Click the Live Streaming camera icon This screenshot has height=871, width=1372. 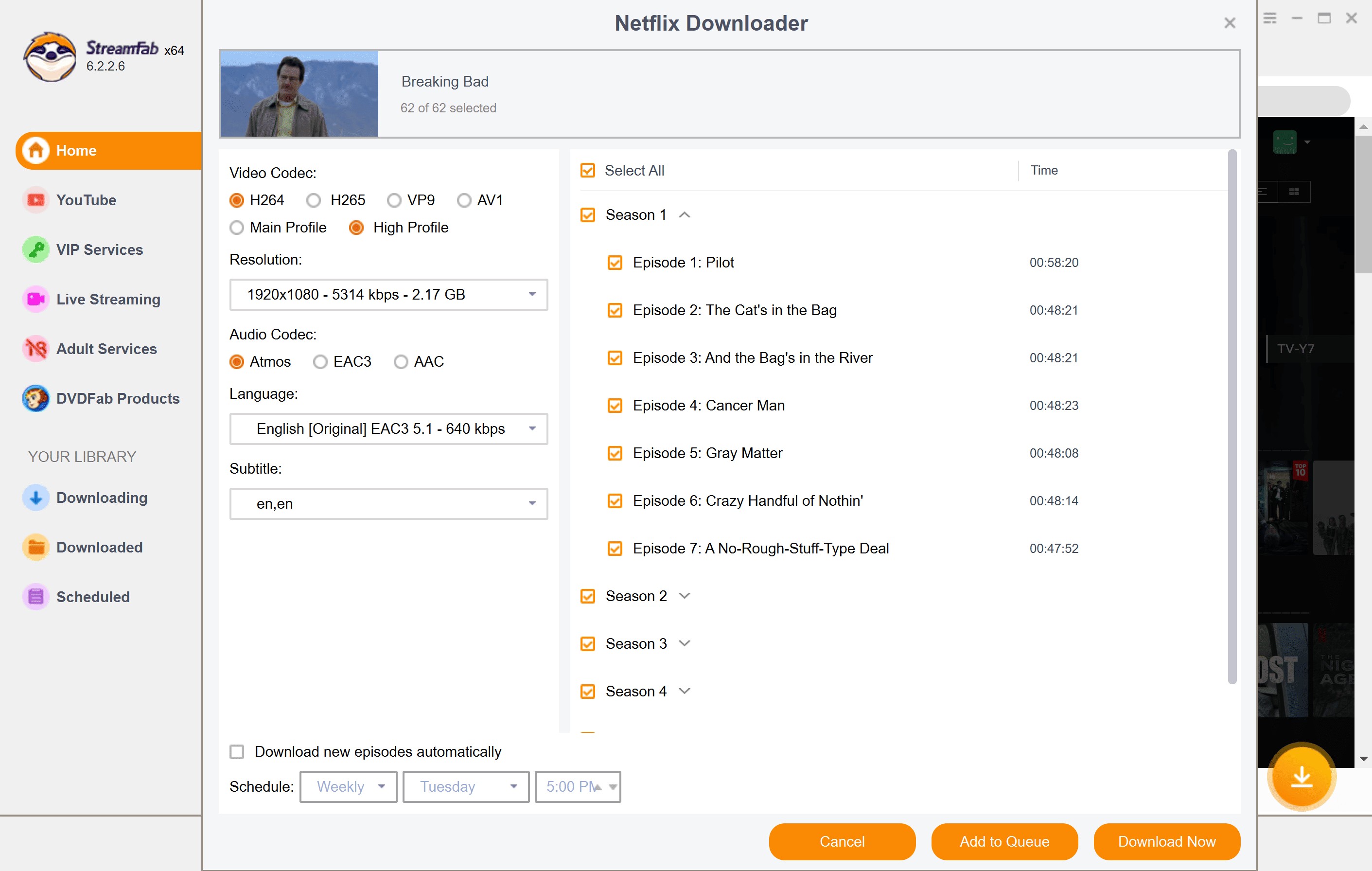click(x=36, y=299)
